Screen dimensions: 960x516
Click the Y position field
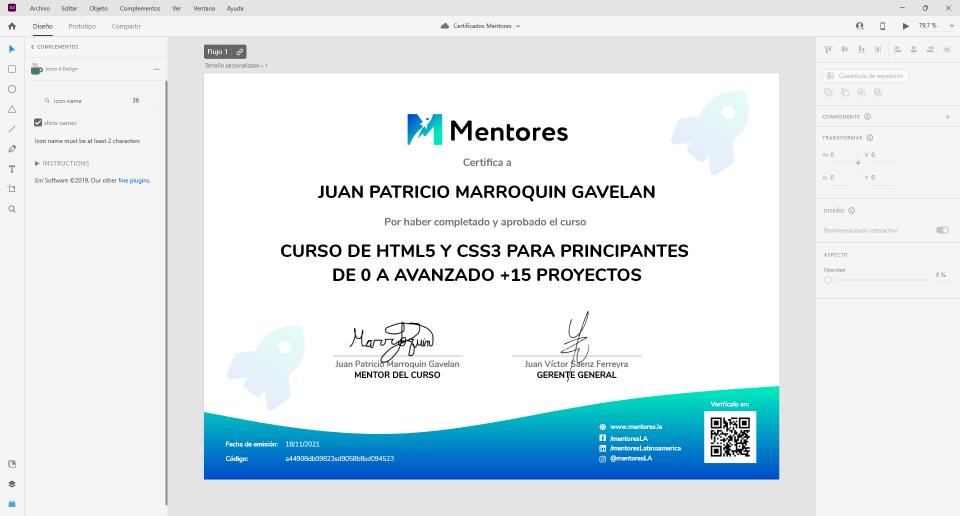point(882,178)
